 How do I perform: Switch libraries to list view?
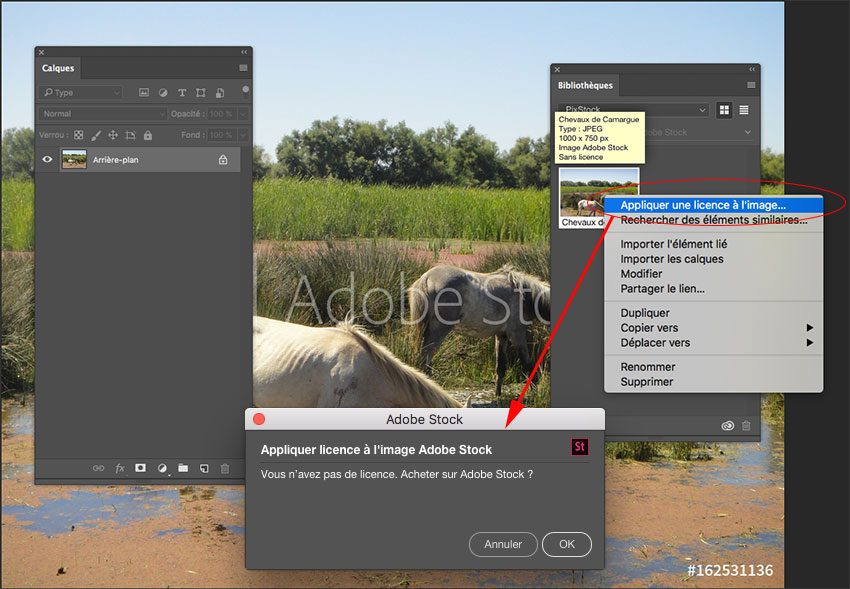tap(744, 110)
